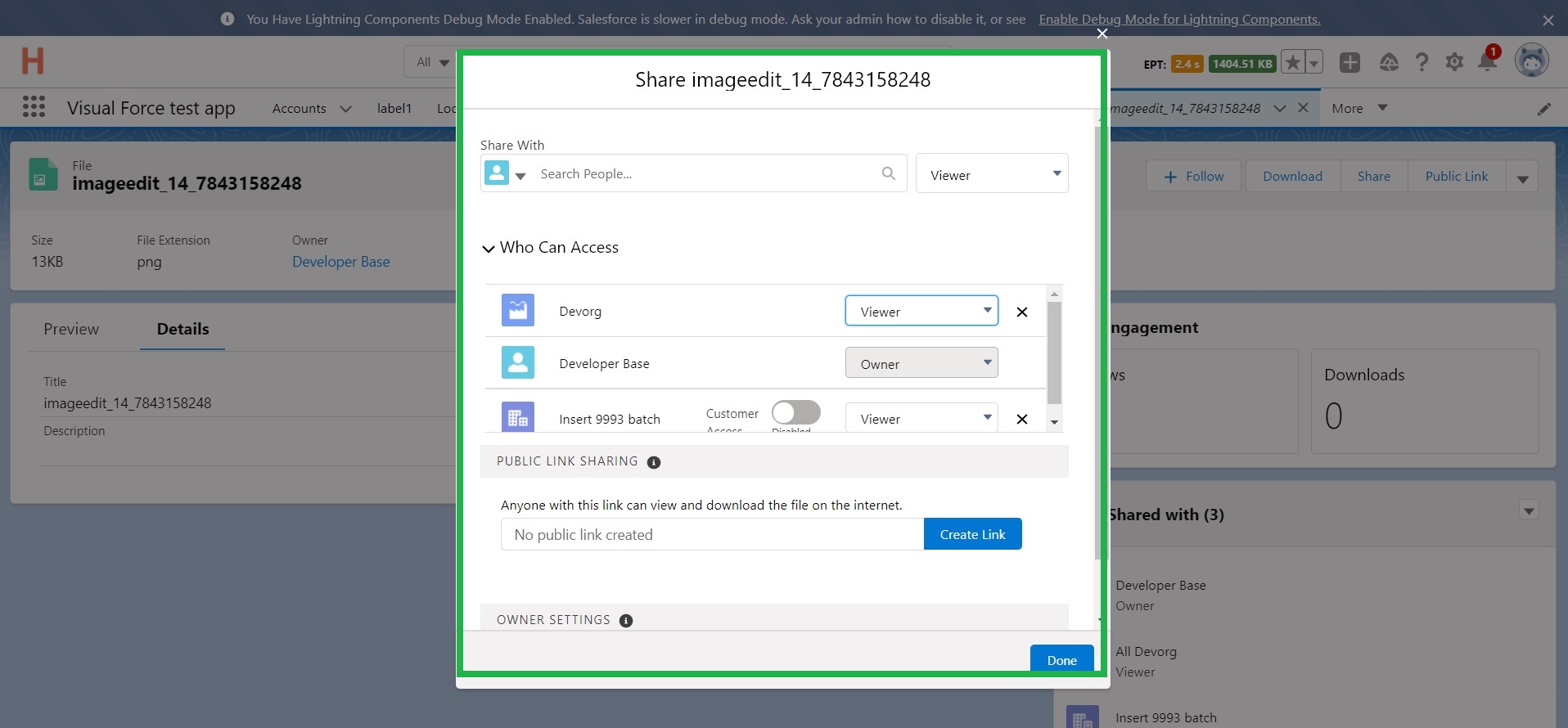Viewport: 1568px width, 728px height.
Task: Click the banner info icon
Action: [x=228, y=19]
